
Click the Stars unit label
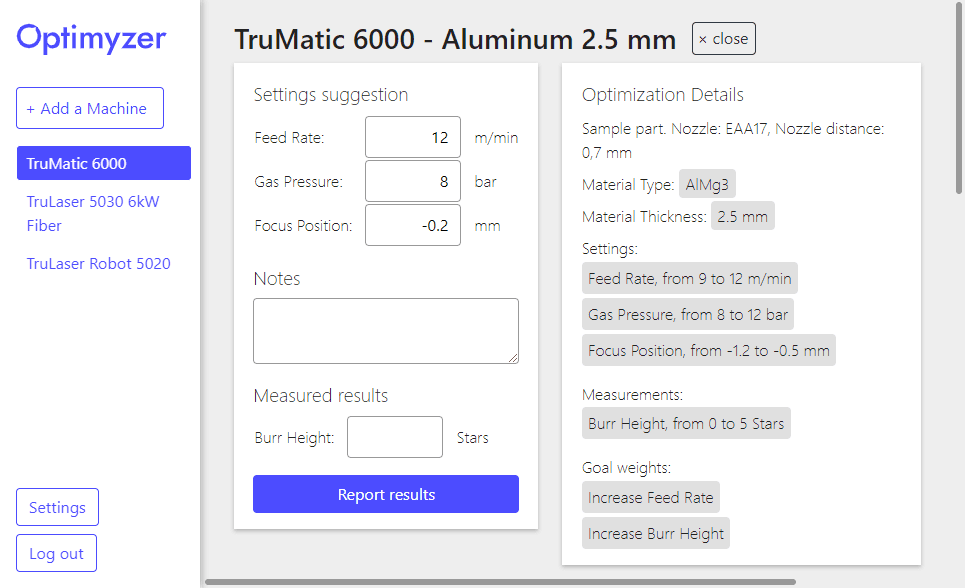473,438
